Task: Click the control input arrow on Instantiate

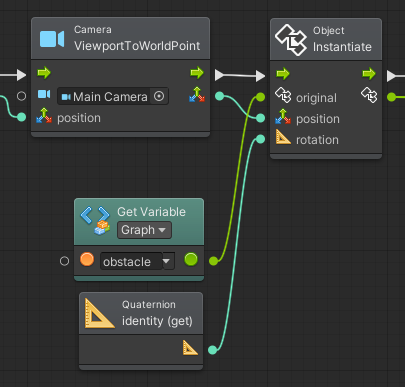Action: (283, 74)
